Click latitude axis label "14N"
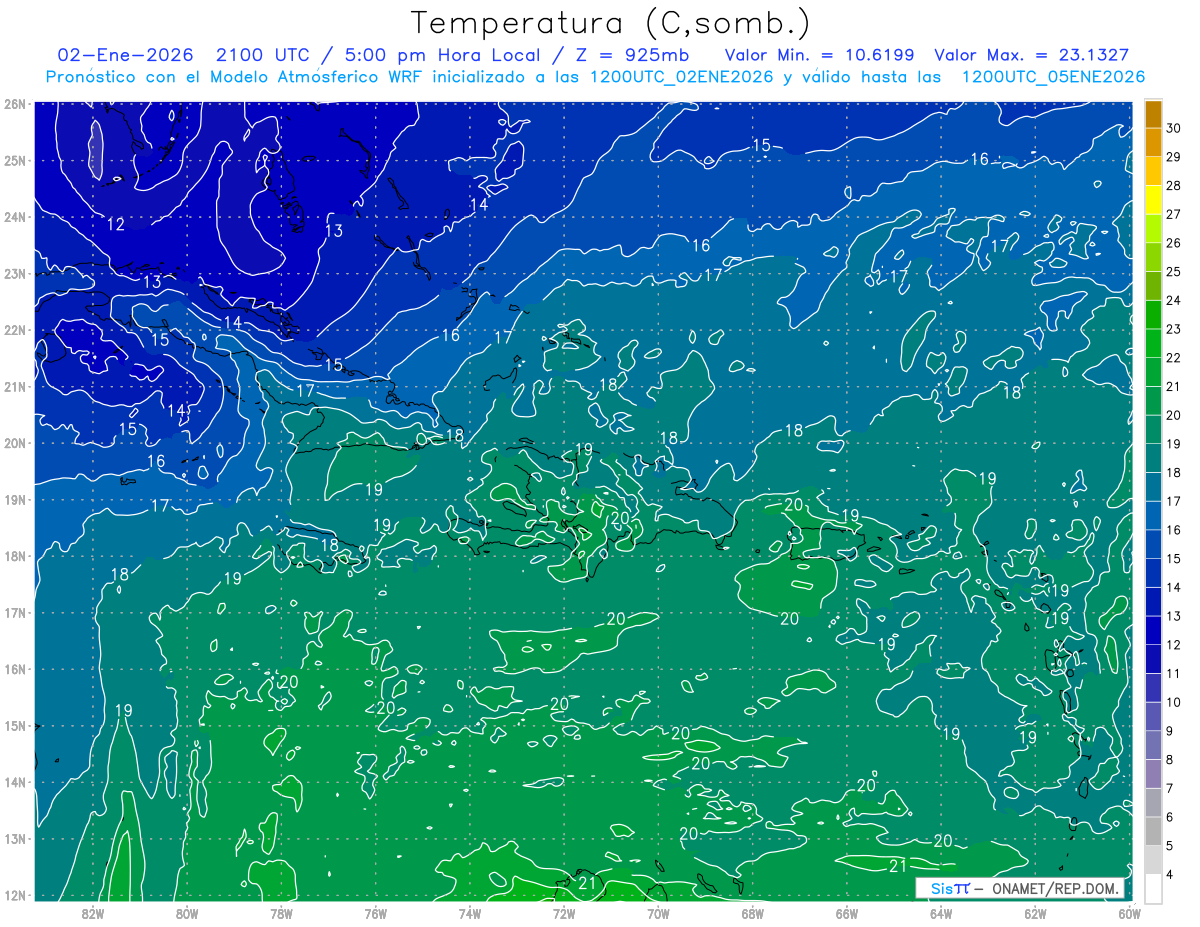This screenshot has height=927, width=1200. pos(14,782)
